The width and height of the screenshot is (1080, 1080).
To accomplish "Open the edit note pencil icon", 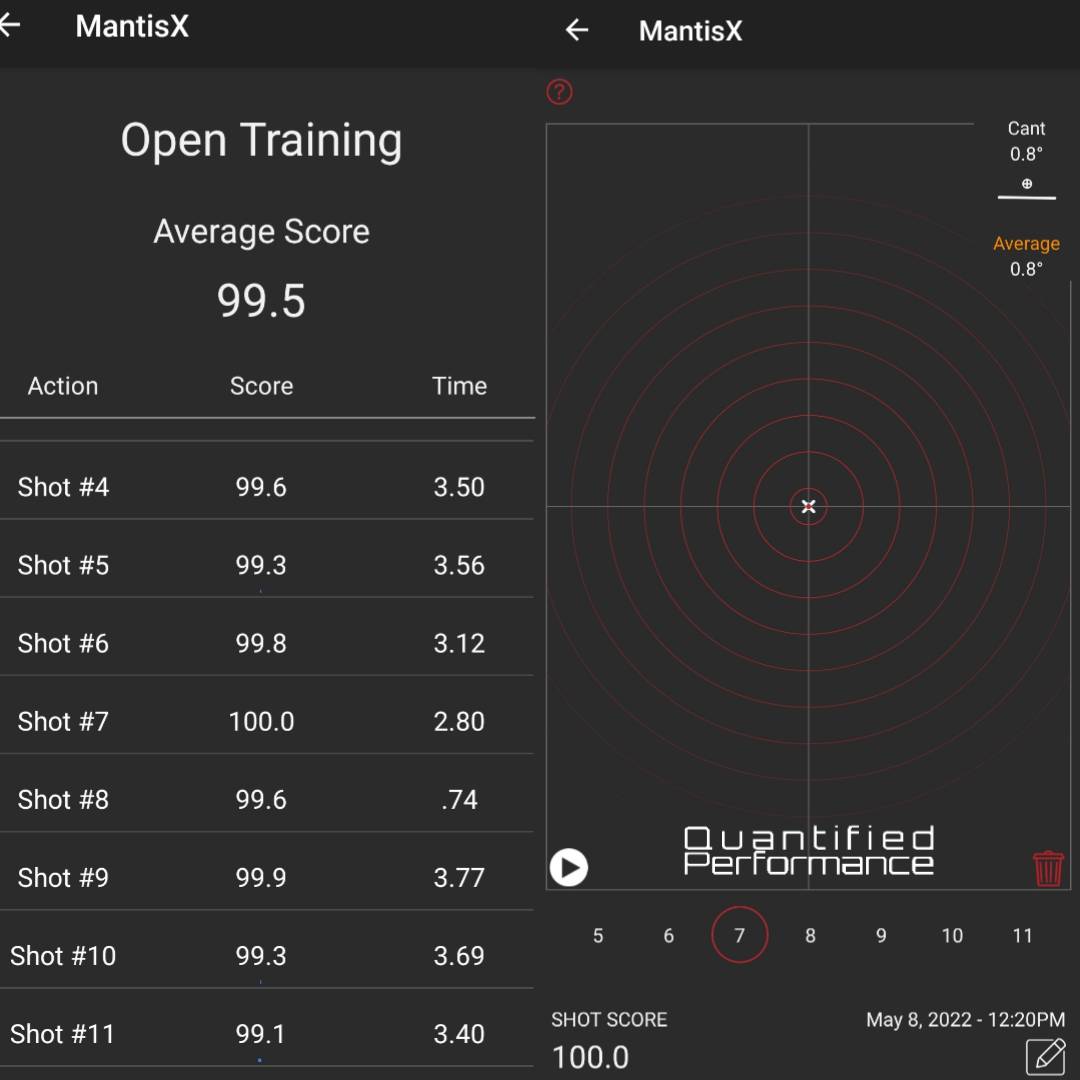I will coord(1046,1056).
